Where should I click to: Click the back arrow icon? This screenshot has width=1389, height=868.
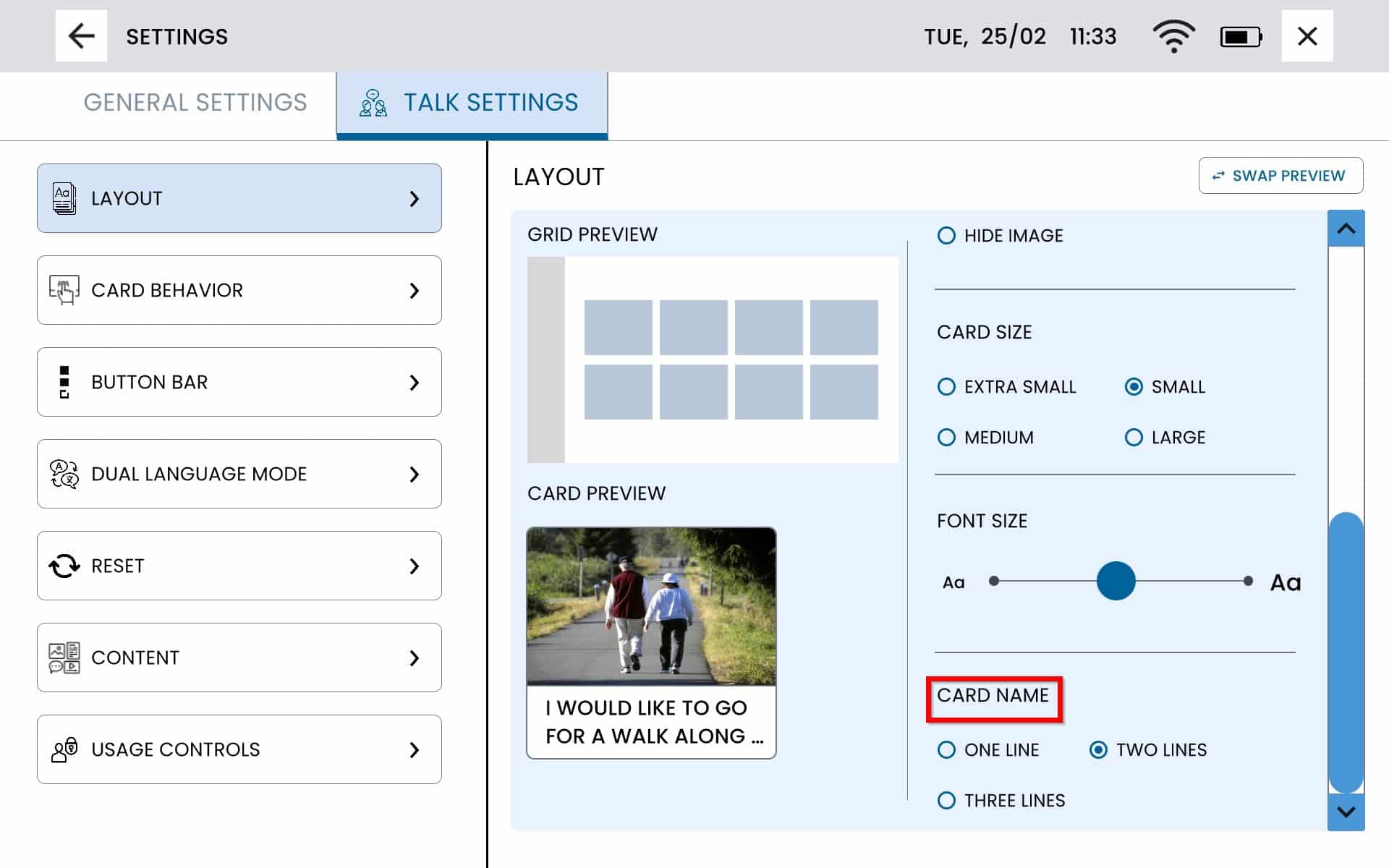(81, 36)
